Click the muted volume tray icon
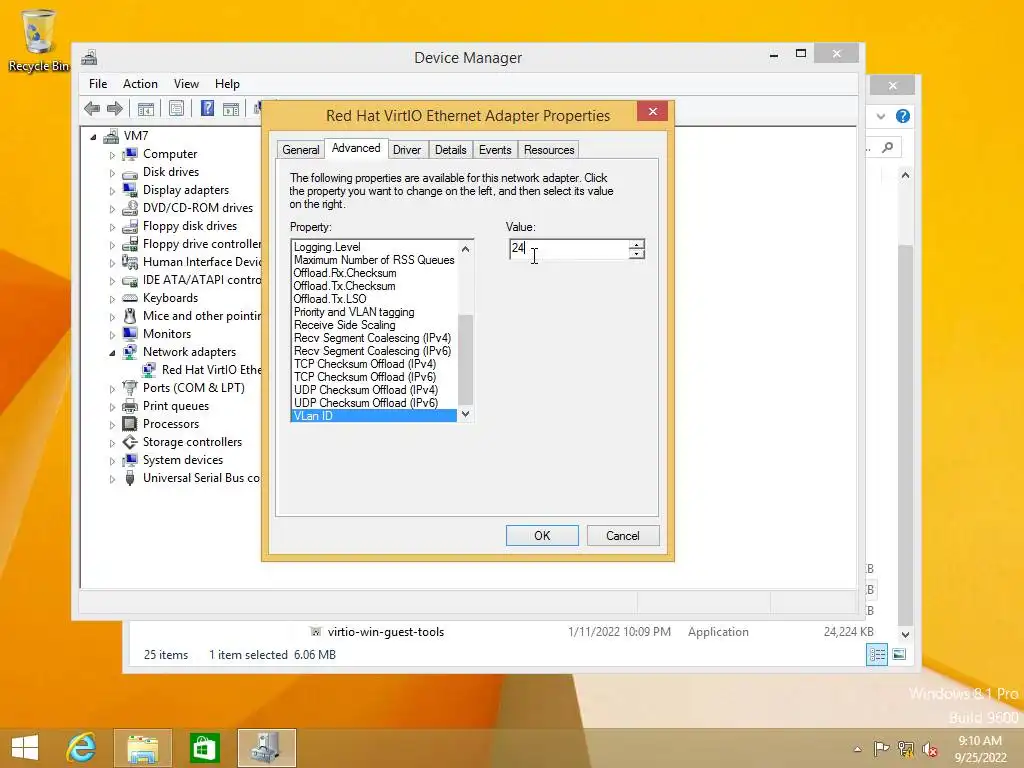Image resolution: width=1024 pixels, height=768 pixels. [x=929, y=749]
